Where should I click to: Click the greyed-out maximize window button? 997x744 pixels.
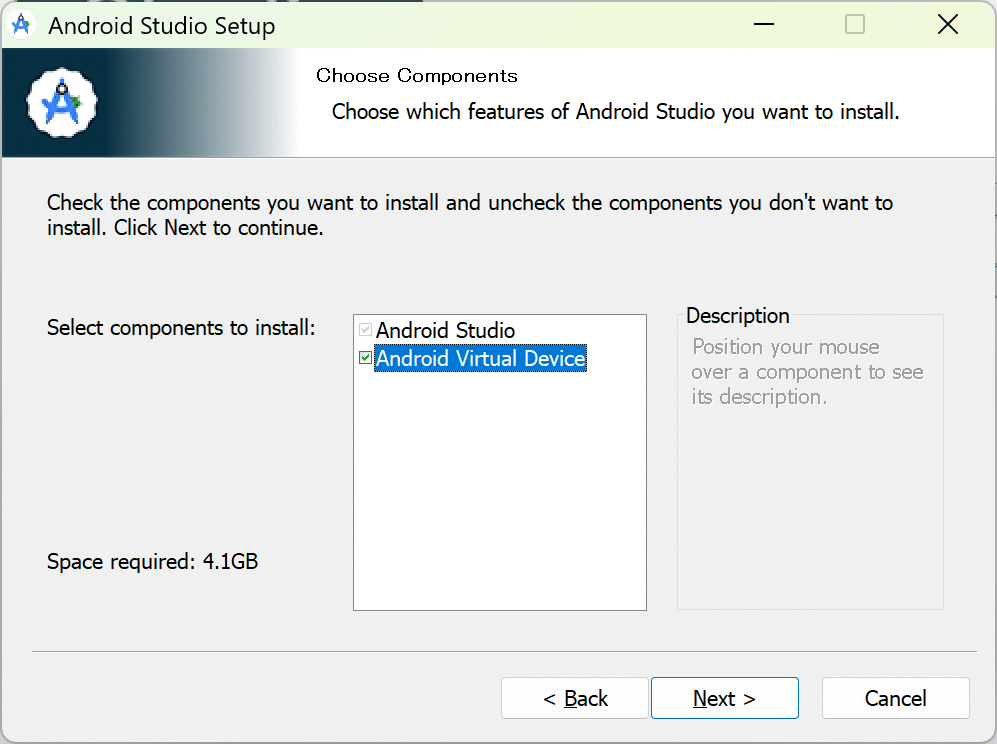tap(855, 25)
